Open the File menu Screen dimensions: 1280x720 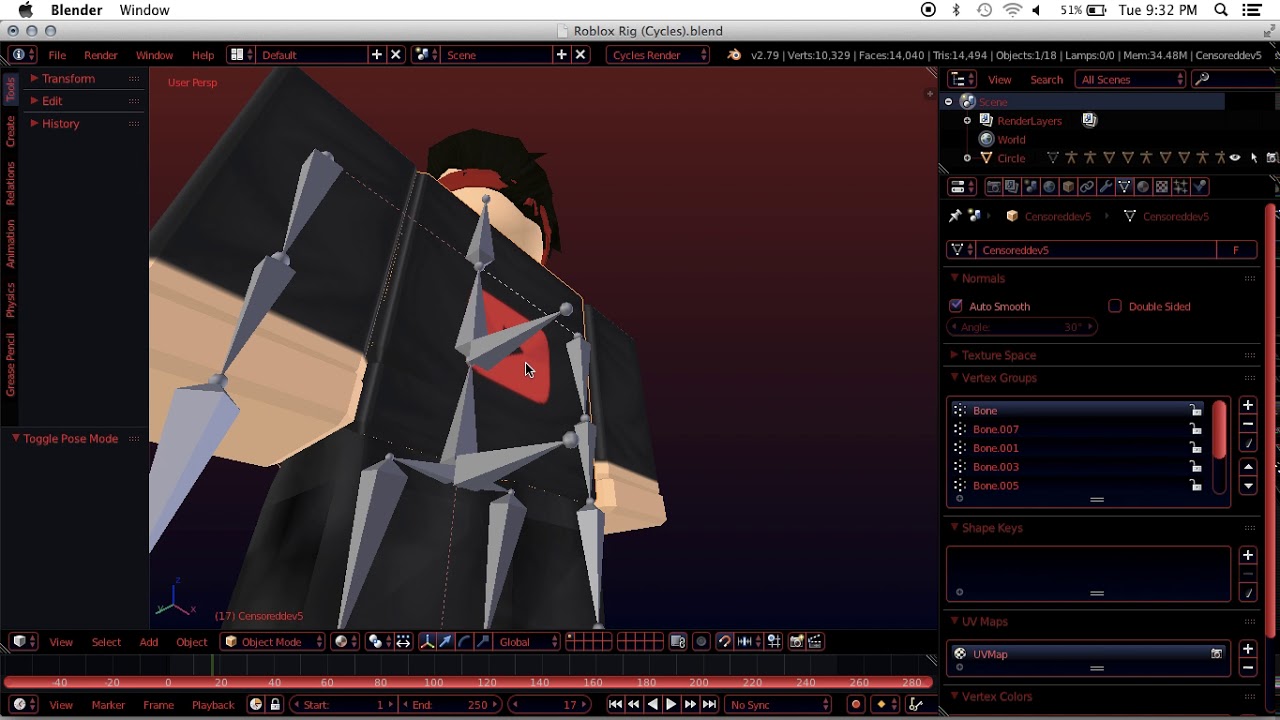click(x=57, y=55)
